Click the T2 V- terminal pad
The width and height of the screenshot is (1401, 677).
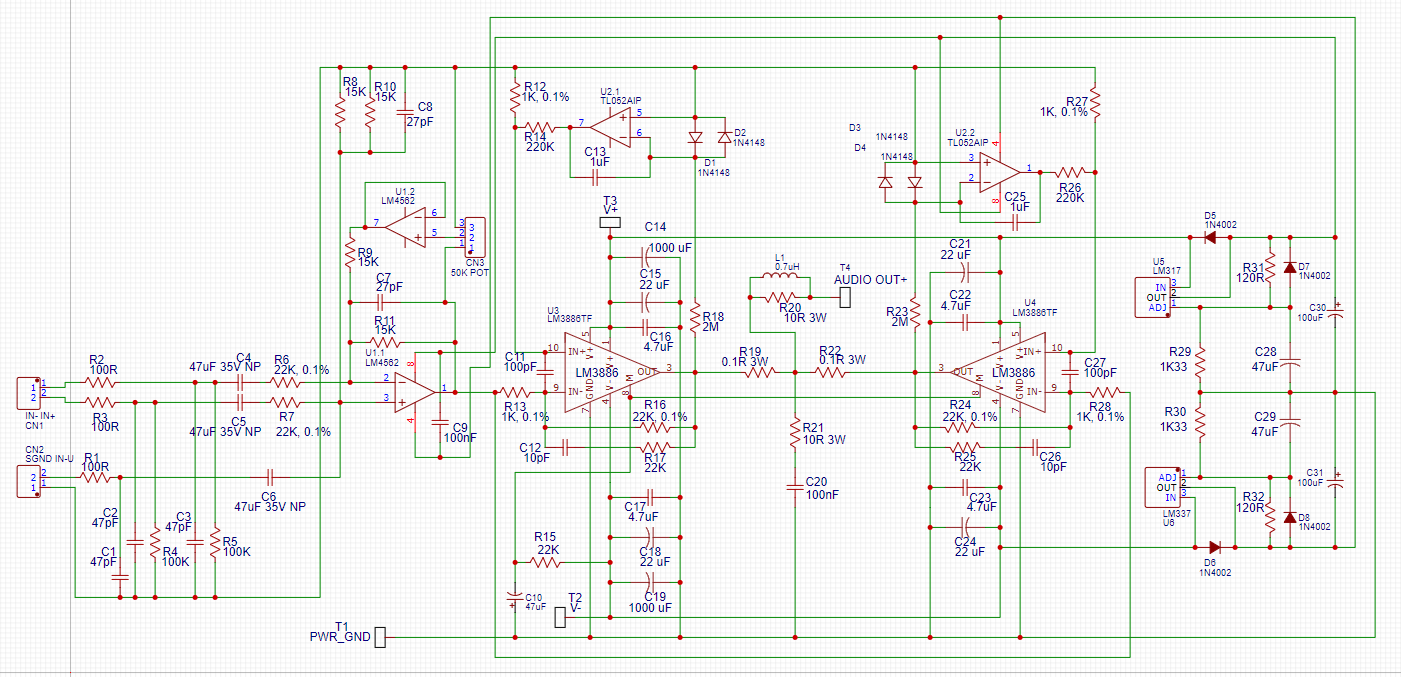pyautogui.click(x=560, y=617)
